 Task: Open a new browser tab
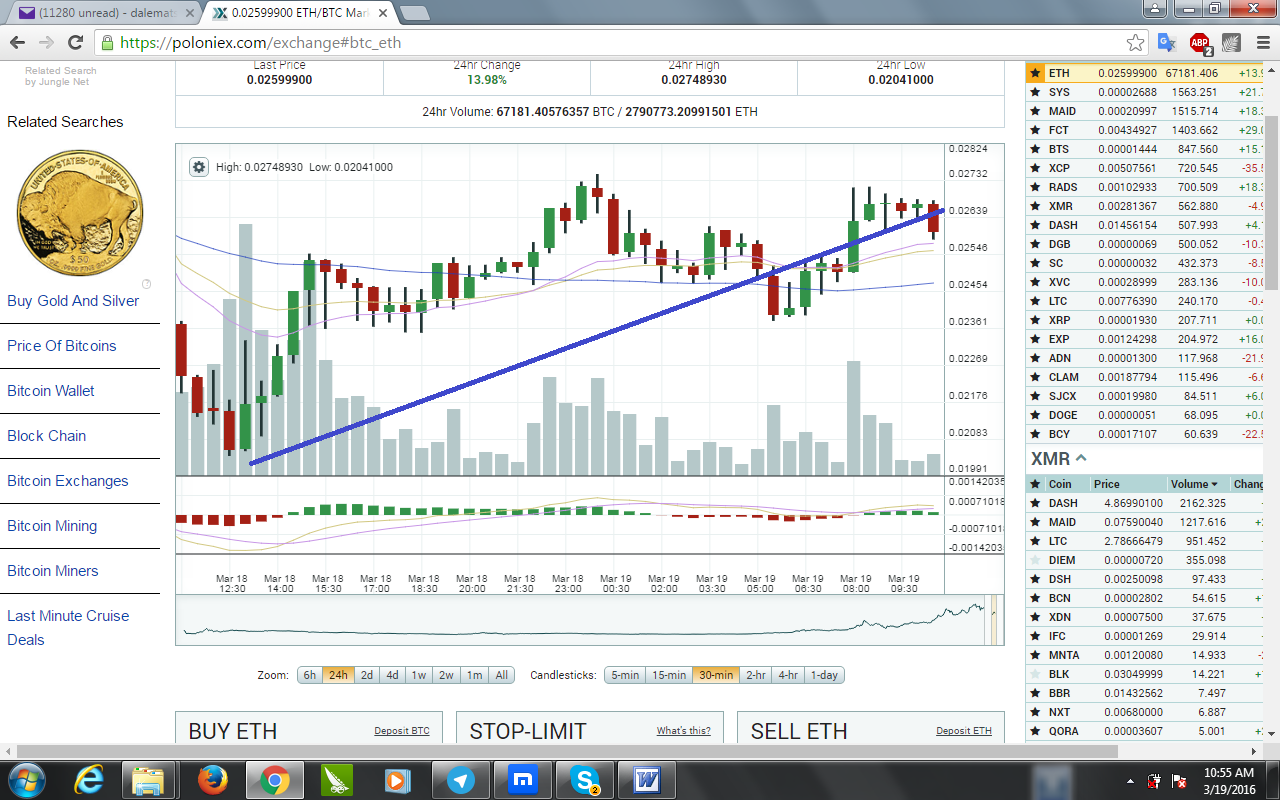click(414, 13)
